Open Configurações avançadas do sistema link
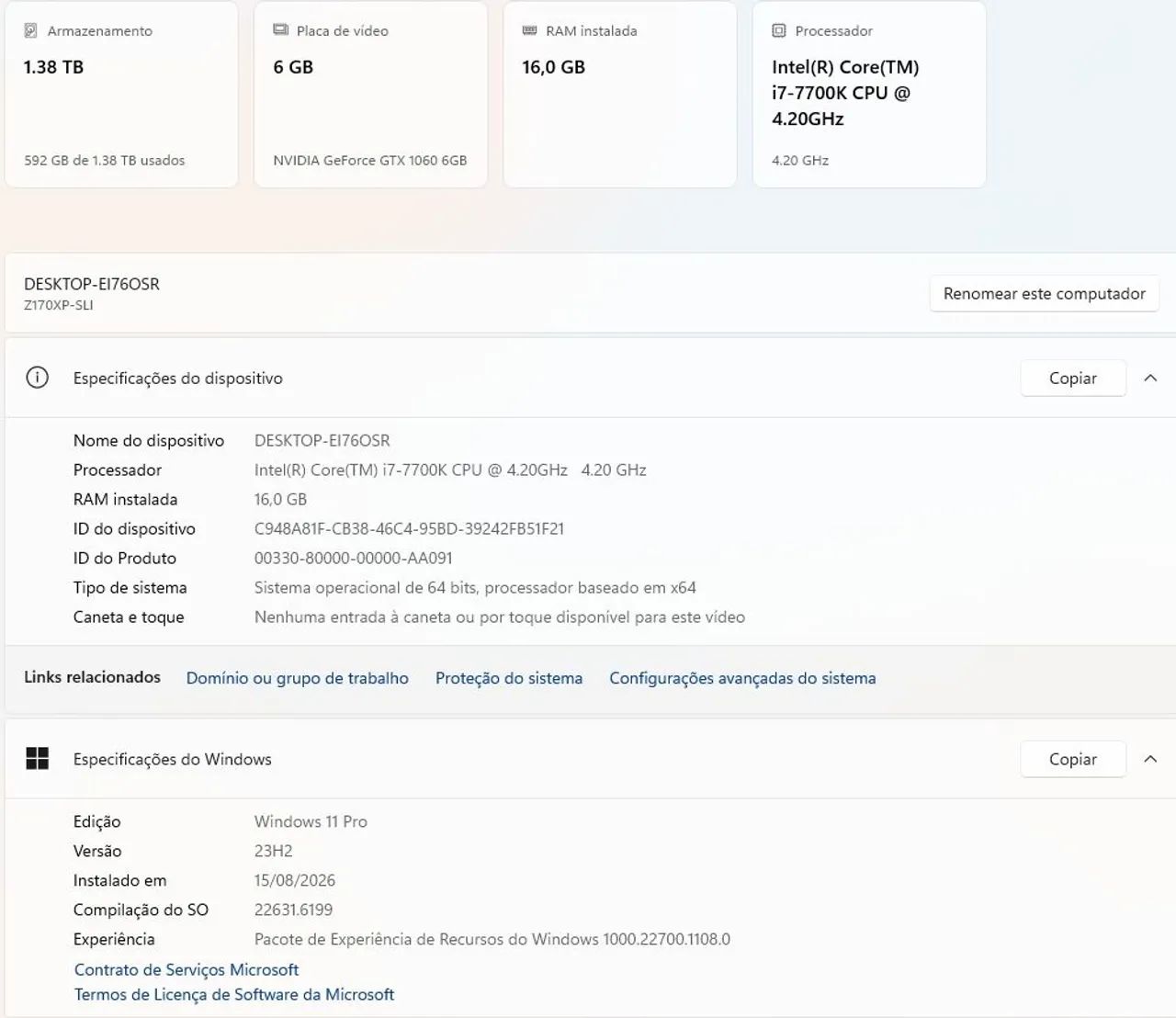This screenshot has width=1176, height=1018. pyautogui.click(x=742, y=678)
